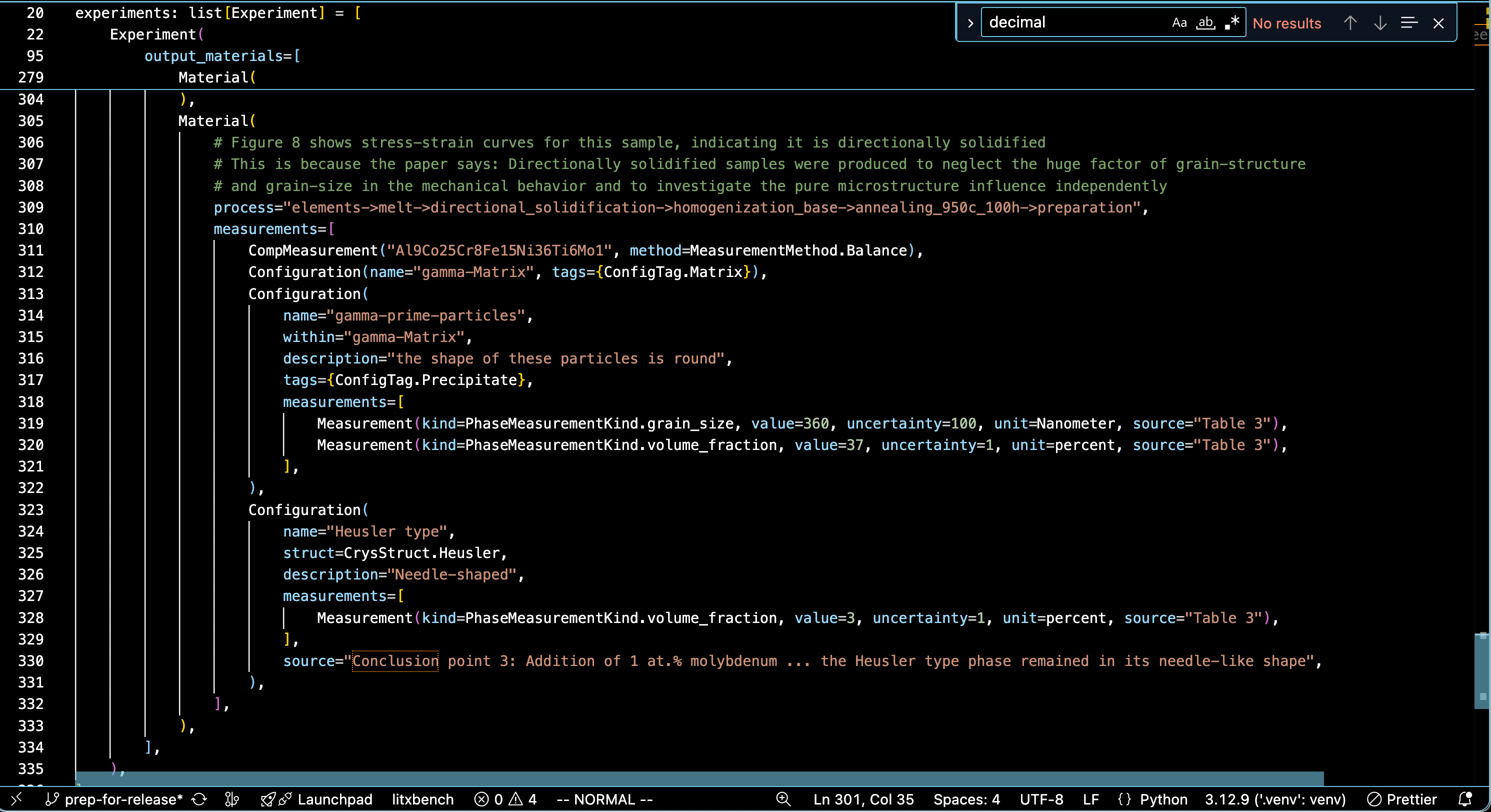Click description 'the shape of these particles is round'
This screenshot has width=1491, height=812.
pyautogui.click(x=555, y=358)
